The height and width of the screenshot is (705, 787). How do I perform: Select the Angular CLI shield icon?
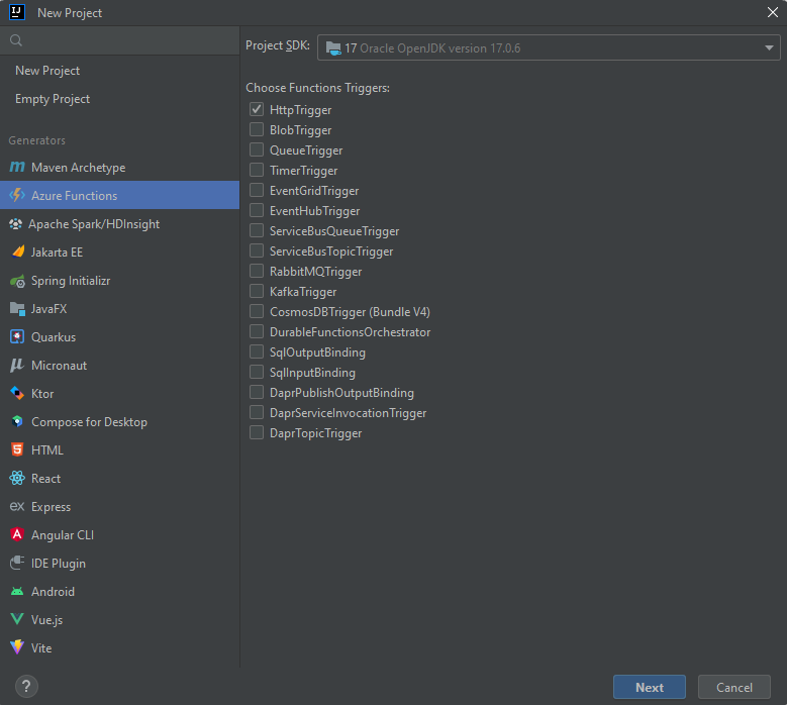pos(17,535)
